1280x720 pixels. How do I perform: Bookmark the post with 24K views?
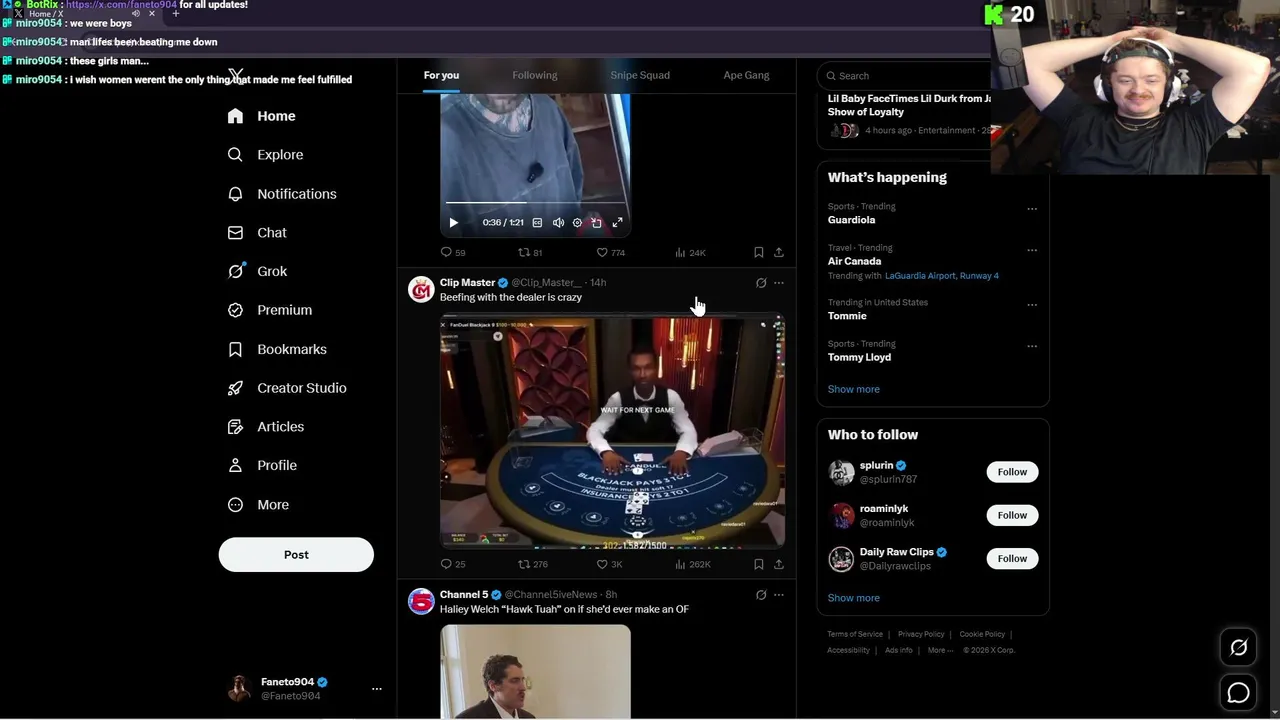coord(759,253)
